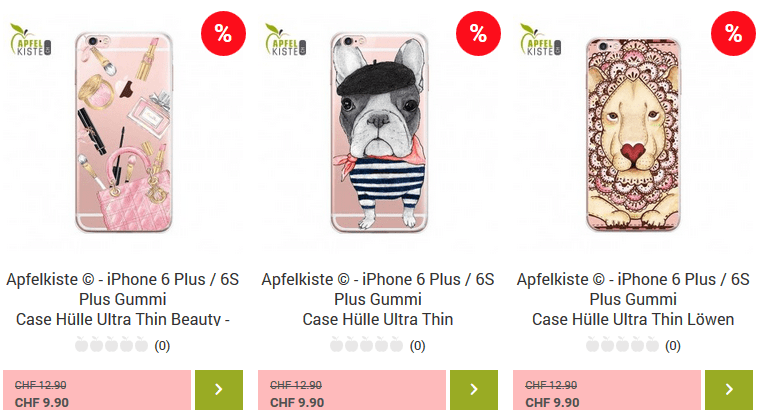The image size is (761, 418).
Task: Open the bulldog case via green arrow button
Action: click(474, 390)
